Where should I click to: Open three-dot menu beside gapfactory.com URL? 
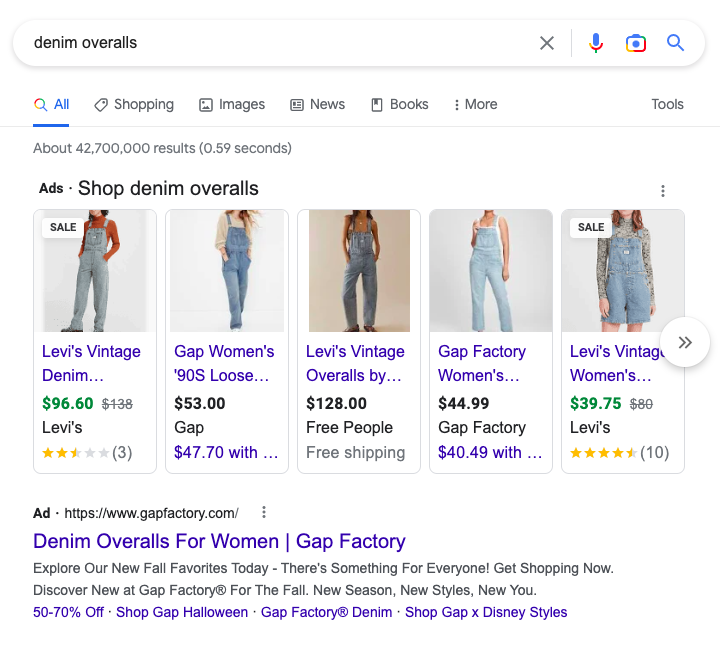(264, 513)
